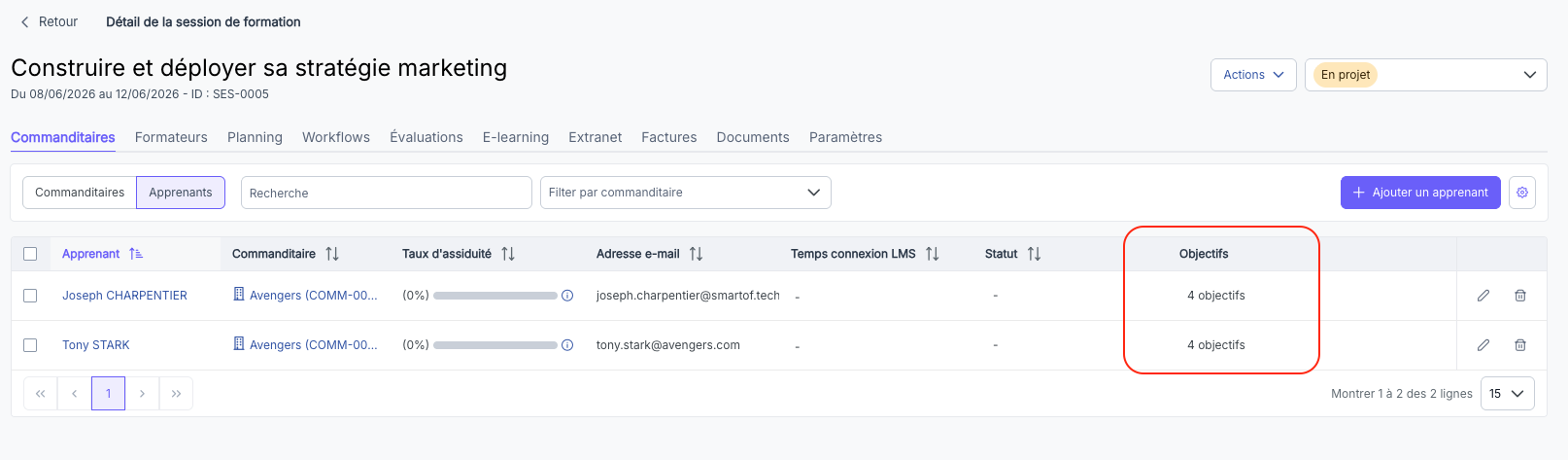Screen dimensions: 1568x460
Task: Click Ajouter un apprenant button
Action: (x=1420, y=193)
